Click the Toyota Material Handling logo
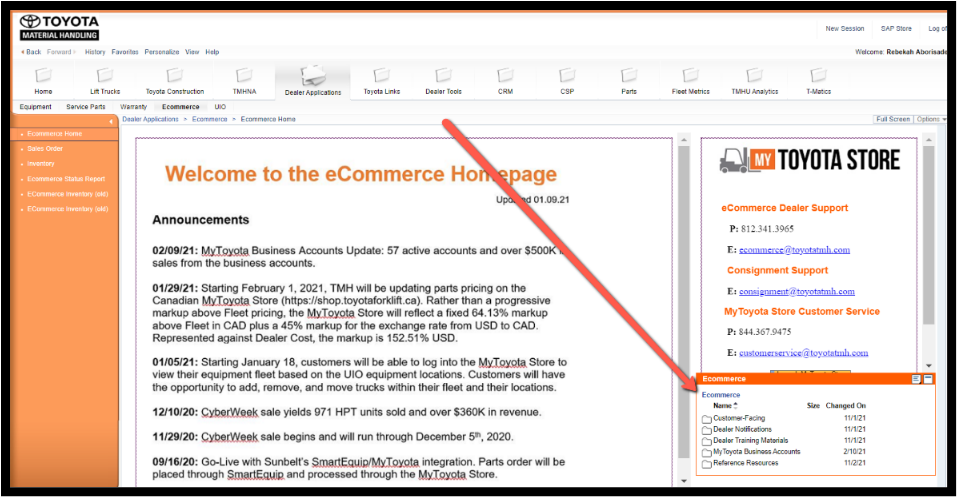Viewport: 957px width, 497px height. click(x=59, y=28)
